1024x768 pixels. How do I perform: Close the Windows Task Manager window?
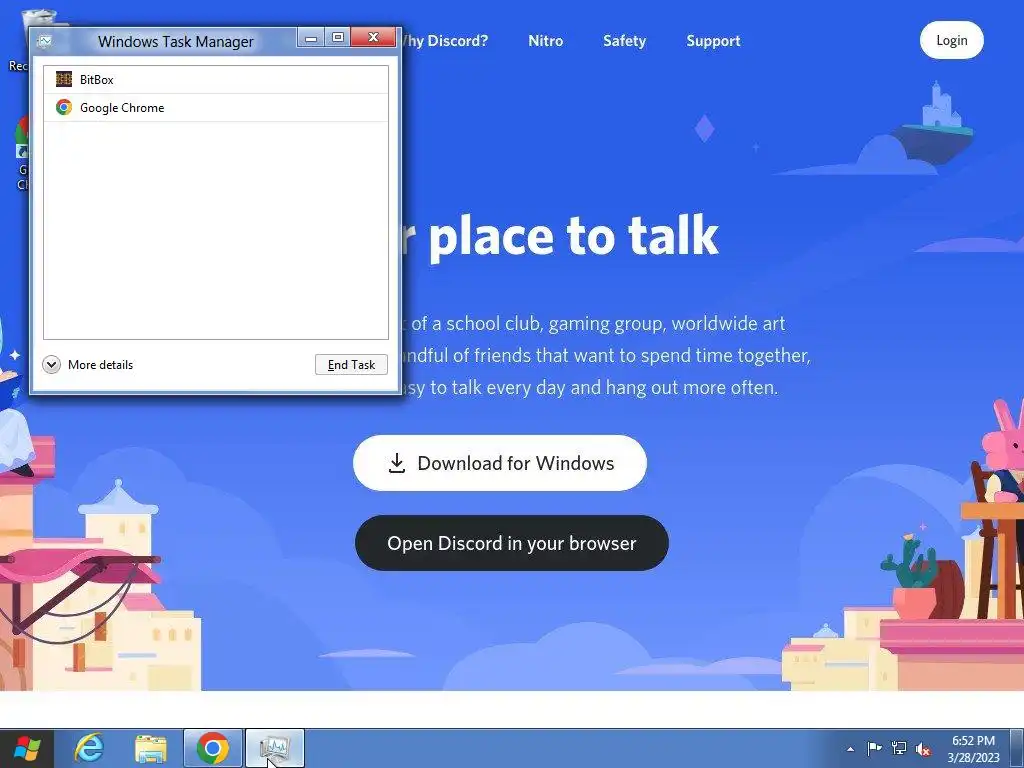coord(373,38)
